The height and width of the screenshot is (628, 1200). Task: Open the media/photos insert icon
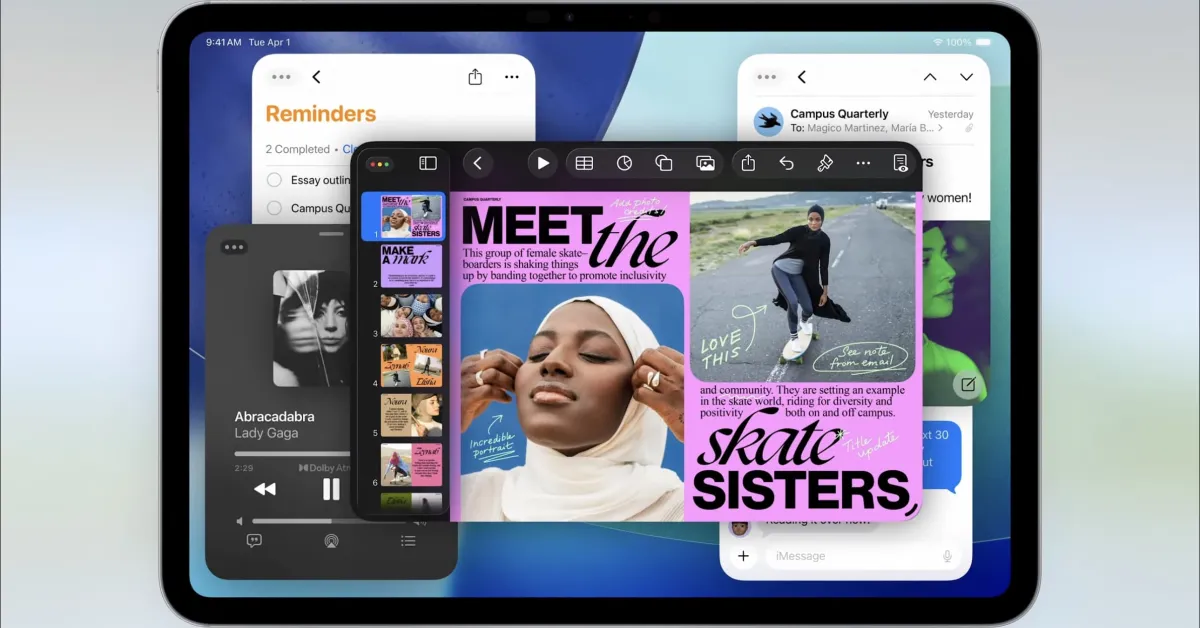click(705, 163)
